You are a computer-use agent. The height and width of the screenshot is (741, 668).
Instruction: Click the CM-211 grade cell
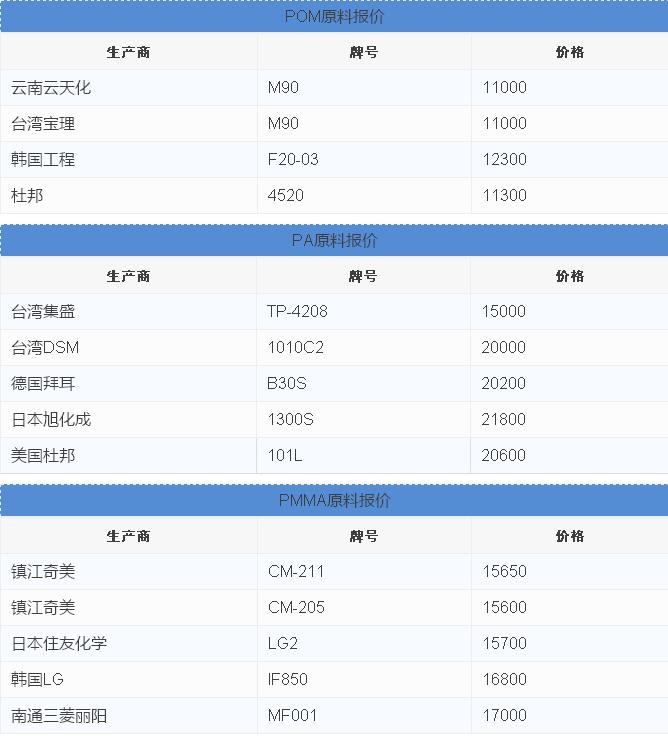364,571
